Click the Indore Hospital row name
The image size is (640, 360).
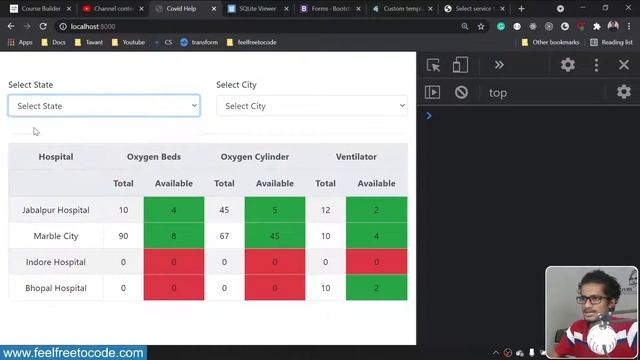(x=56, y=262)
